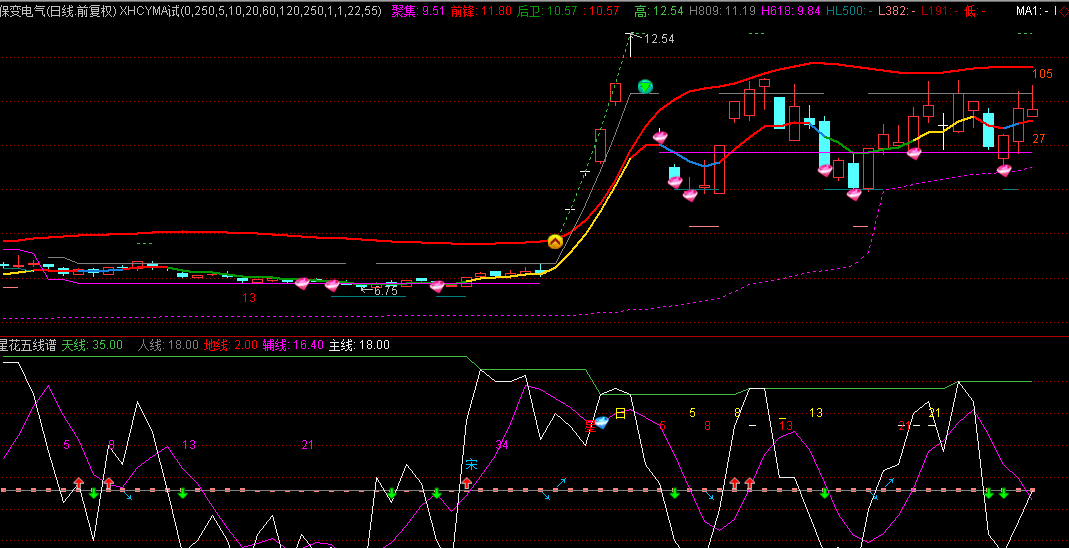Viewport: 1069px width, 548px height.
Task: Click the 6.75 low price label
Action: (385, 291)
